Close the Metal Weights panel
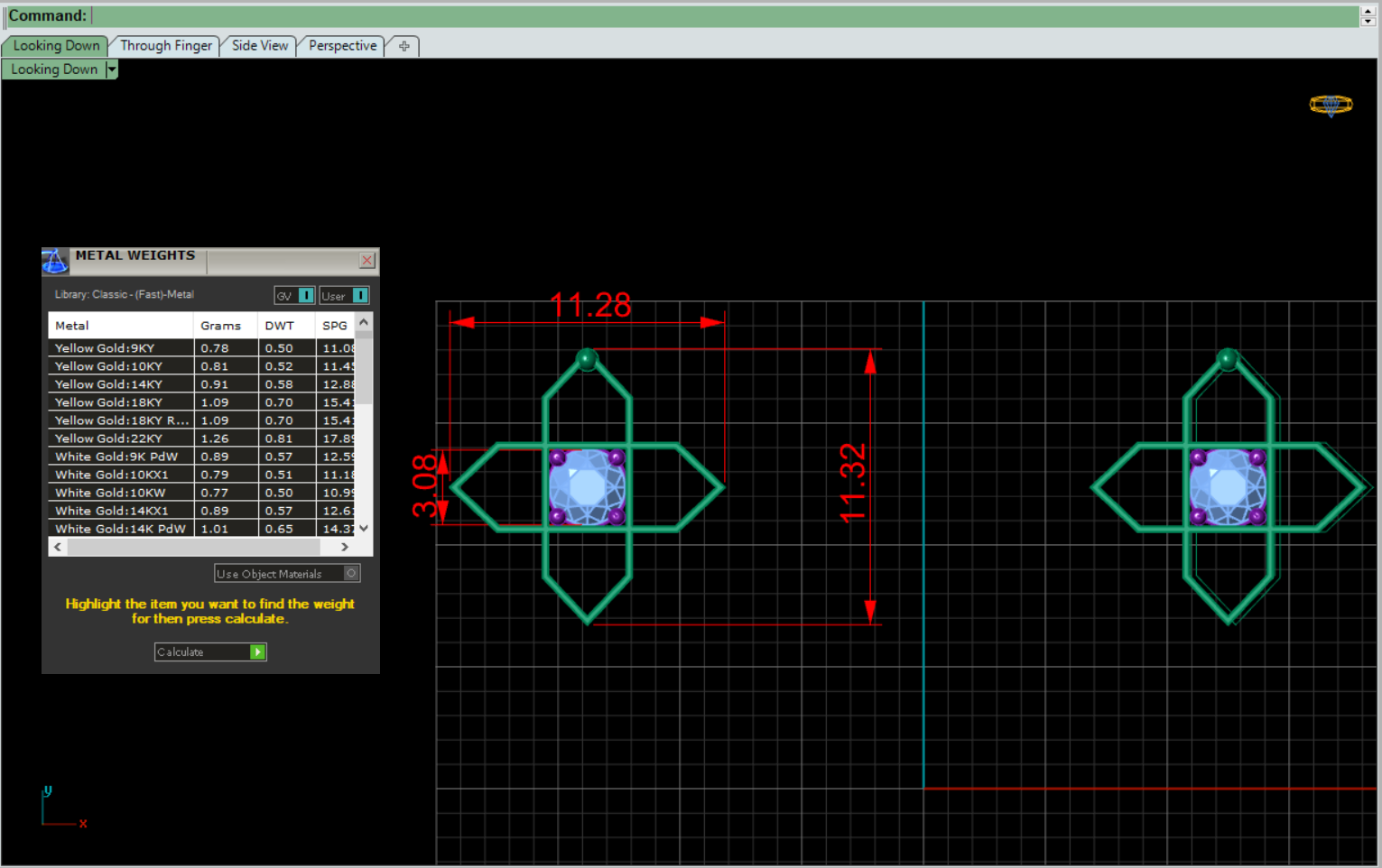 point(367,261)
